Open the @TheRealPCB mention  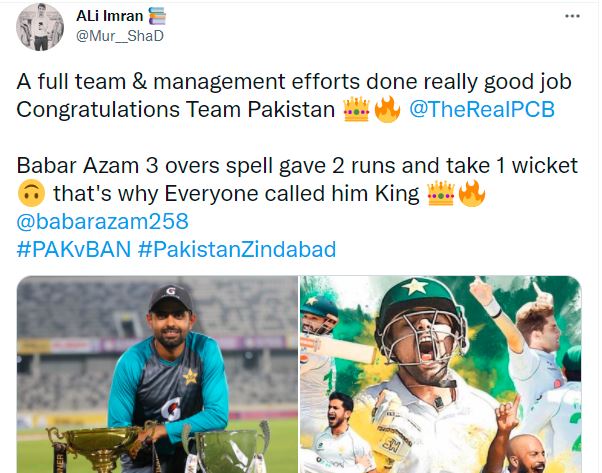click(482, 109)
